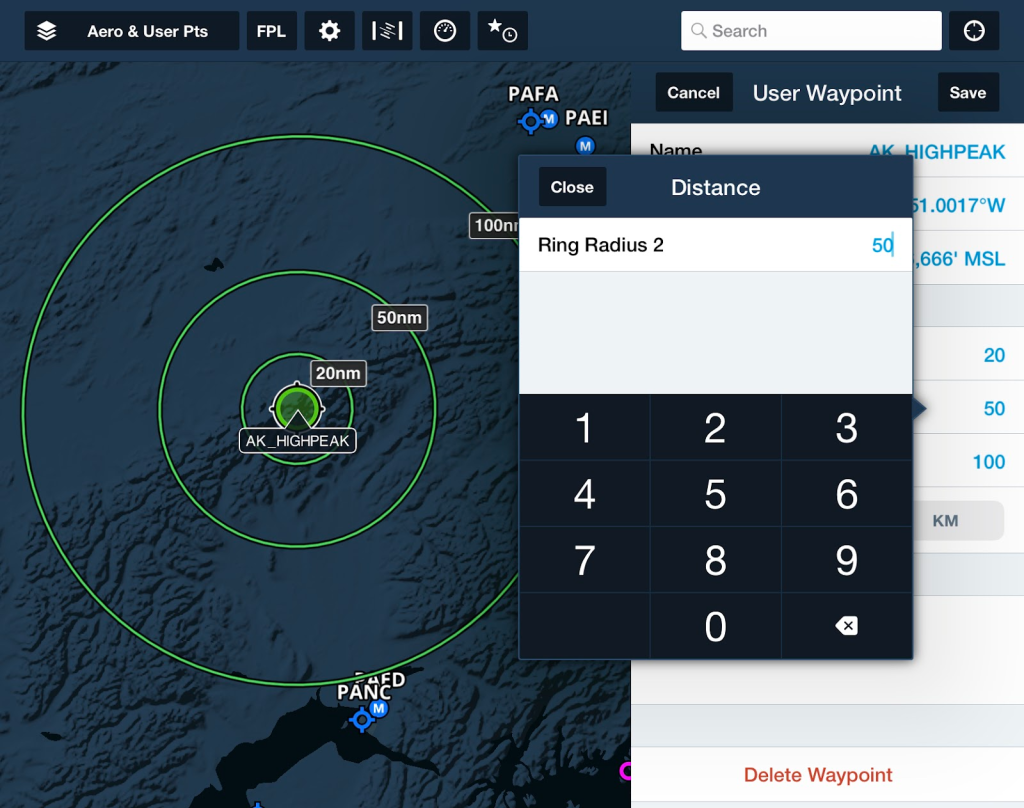Center map with the crosshair locate icon
1024x808 pixels.
973,31
